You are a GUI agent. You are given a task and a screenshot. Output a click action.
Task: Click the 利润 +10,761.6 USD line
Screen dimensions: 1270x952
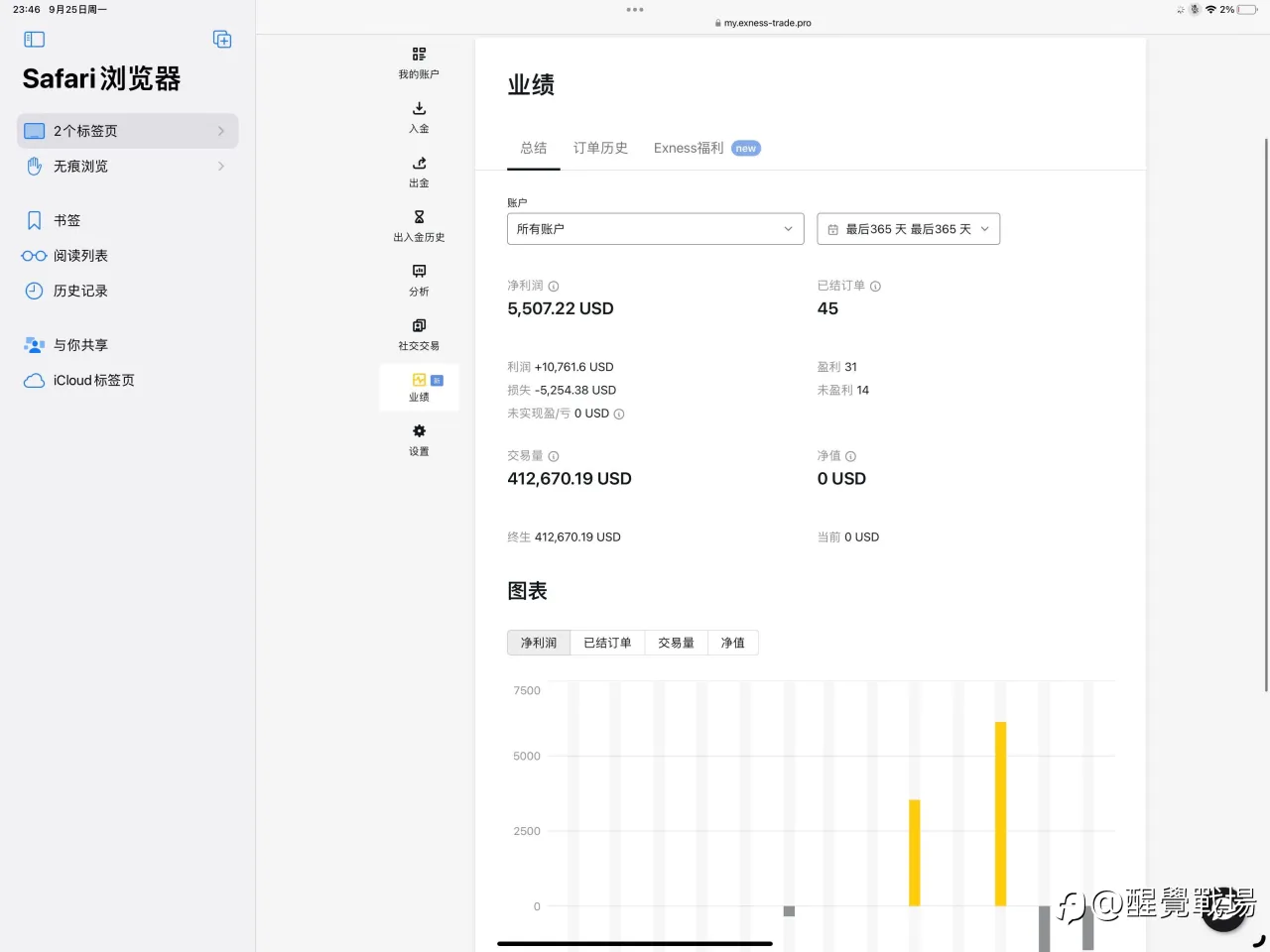coord(561,367)
